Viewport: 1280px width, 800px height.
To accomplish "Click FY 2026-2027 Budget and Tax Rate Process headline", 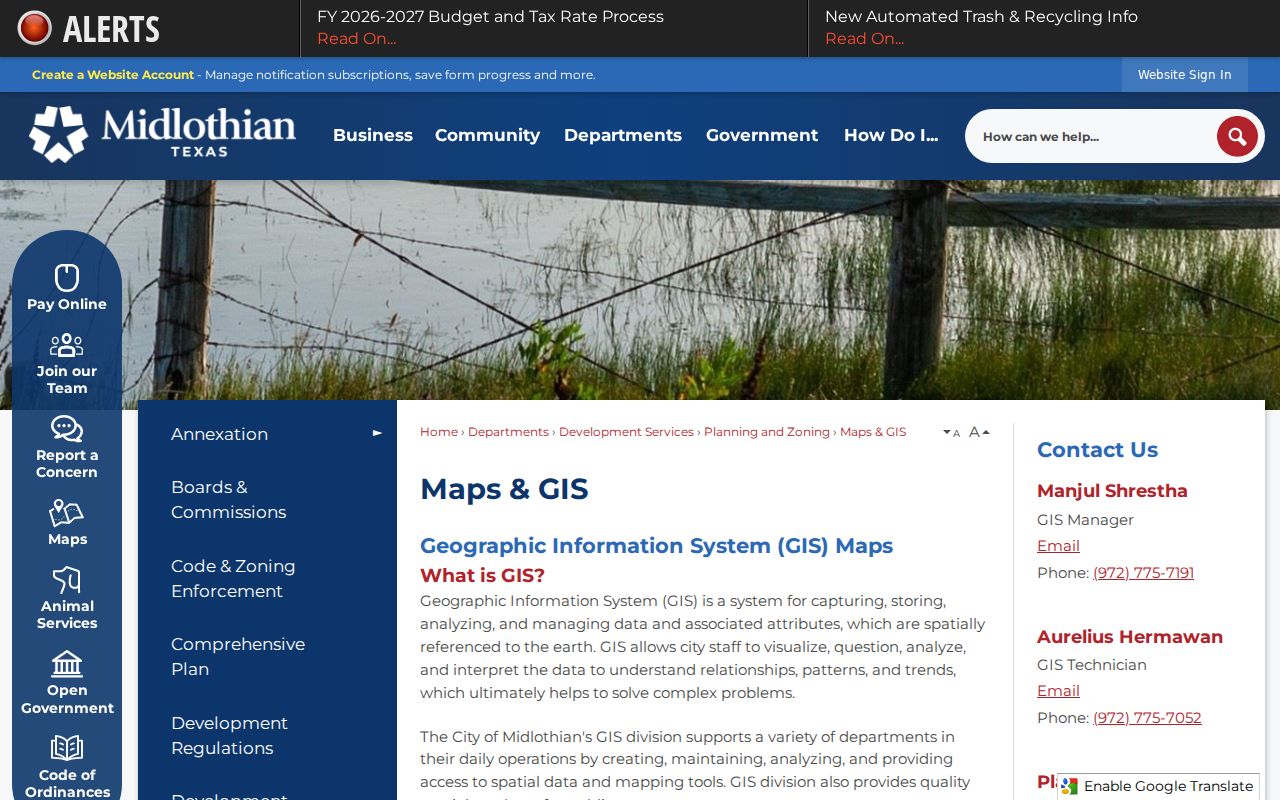I will pyautogui.click(x=490, y=17).
